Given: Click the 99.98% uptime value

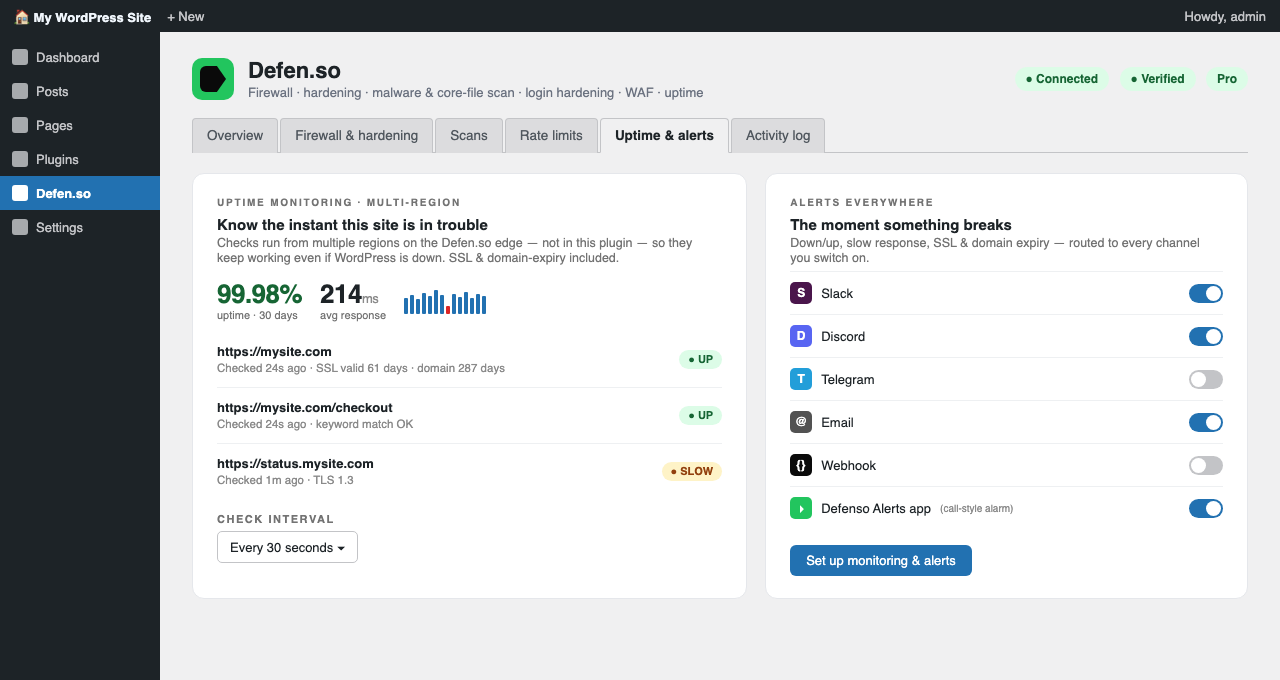Looking at the screenshot, I should click(x=259, y=294).
